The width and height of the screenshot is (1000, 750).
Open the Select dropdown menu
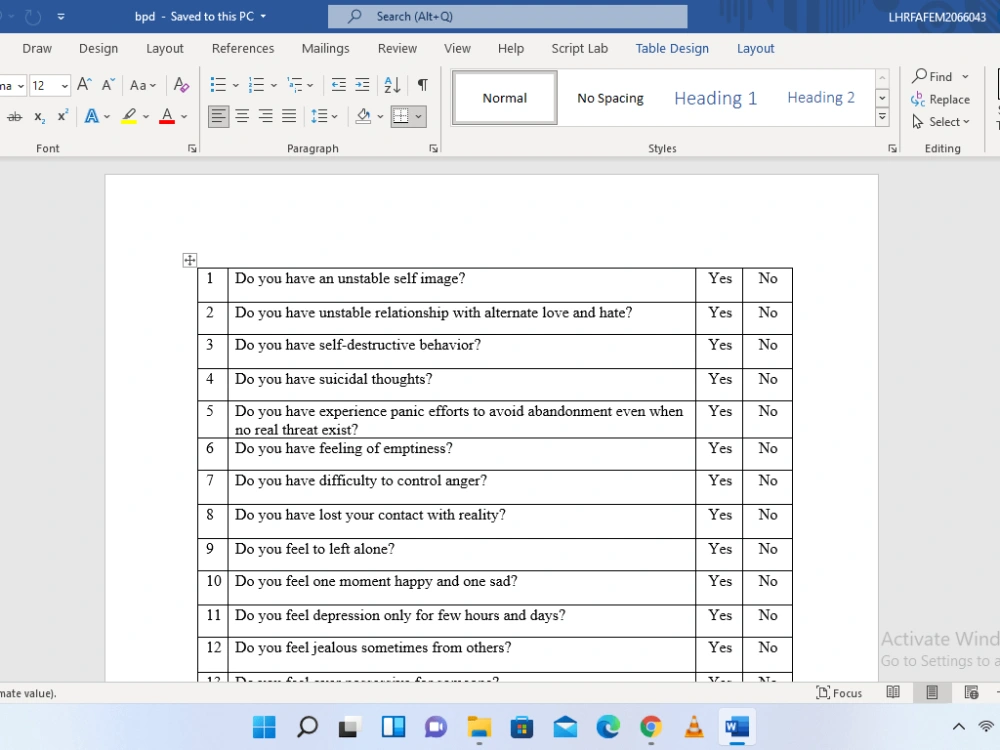pos(941,122)
